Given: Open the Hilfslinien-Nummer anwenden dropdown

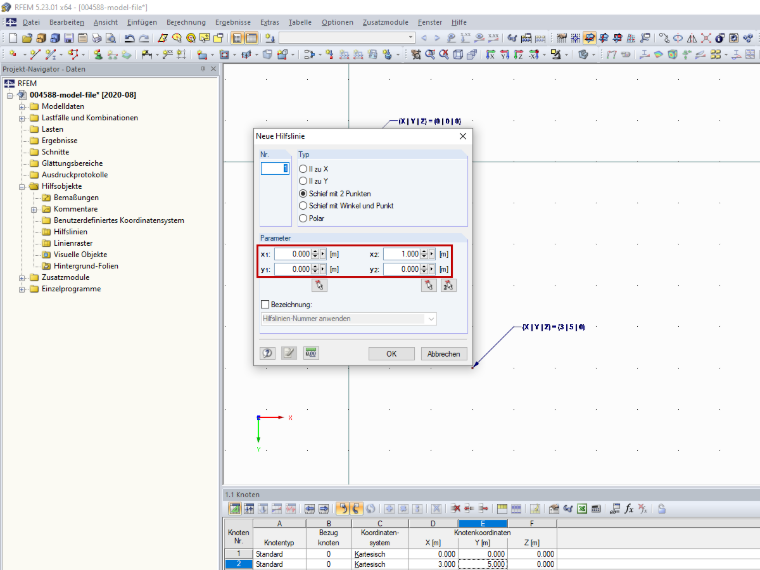Looking at the screenshot, I should pyautogui.click(x=430, y=319).
